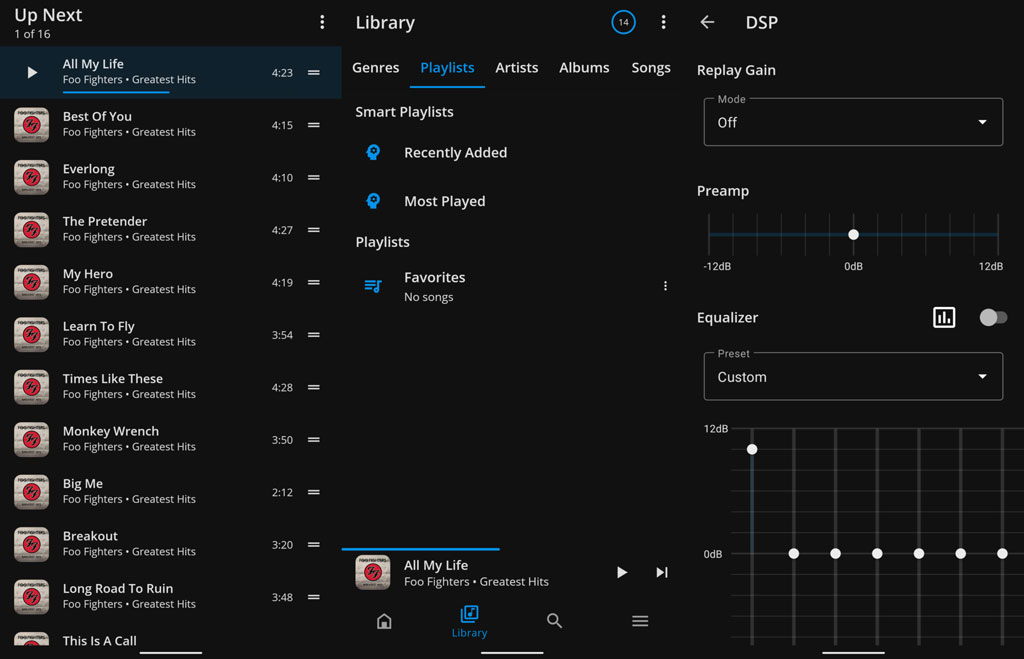Click the reorder handle for All My Life

(x=314, y=72)
